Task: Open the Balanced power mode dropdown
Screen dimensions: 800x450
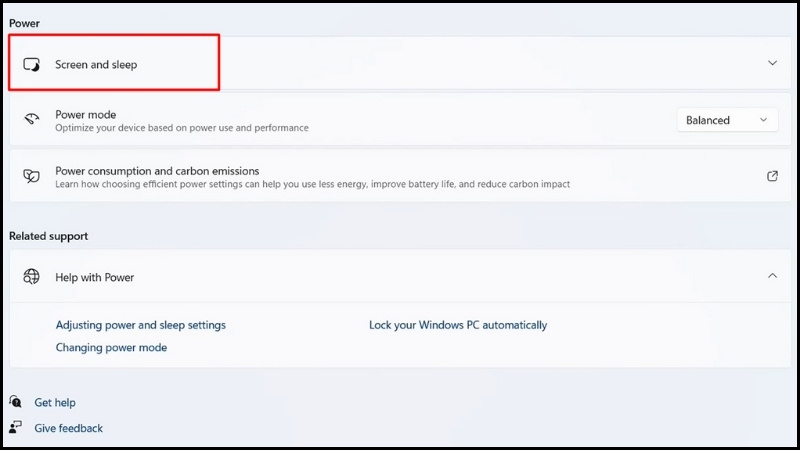Action: [728, 120]
